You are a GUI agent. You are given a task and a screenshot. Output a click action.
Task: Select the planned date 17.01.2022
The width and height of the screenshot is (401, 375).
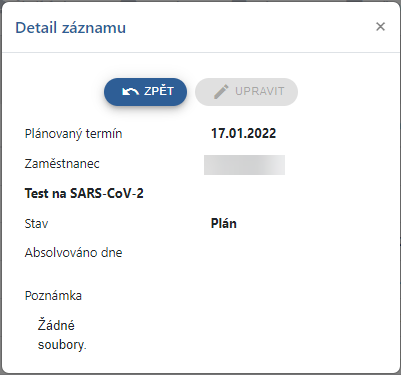point(243,134)
